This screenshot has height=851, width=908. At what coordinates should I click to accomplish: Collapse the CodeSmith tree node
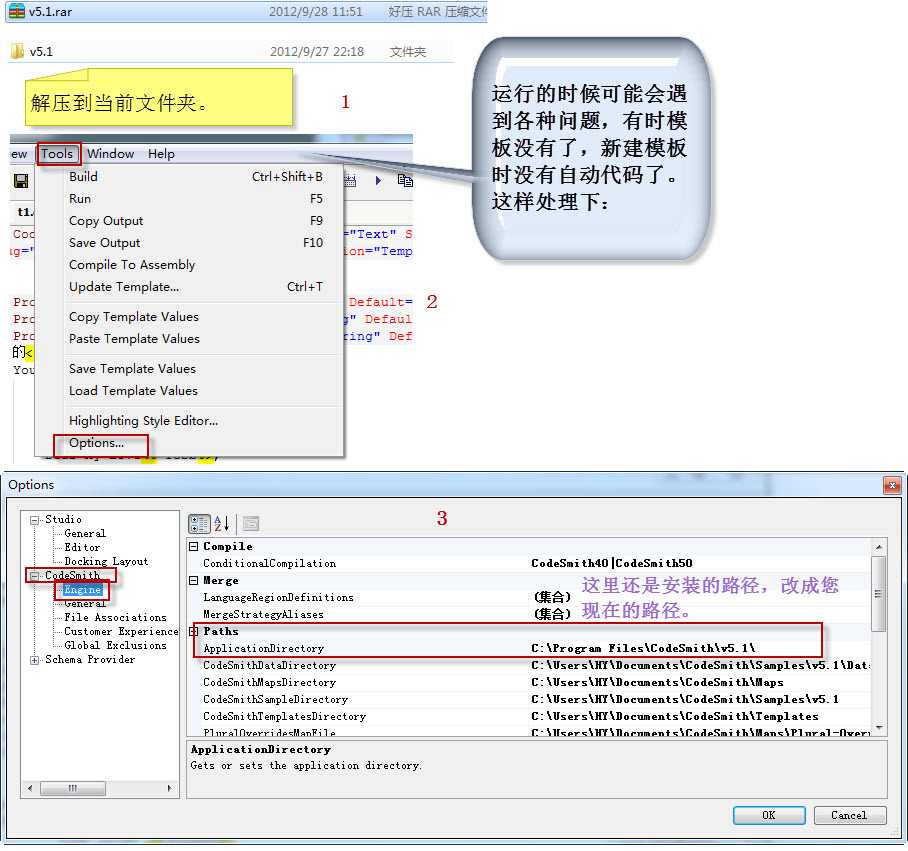point(35,575)
